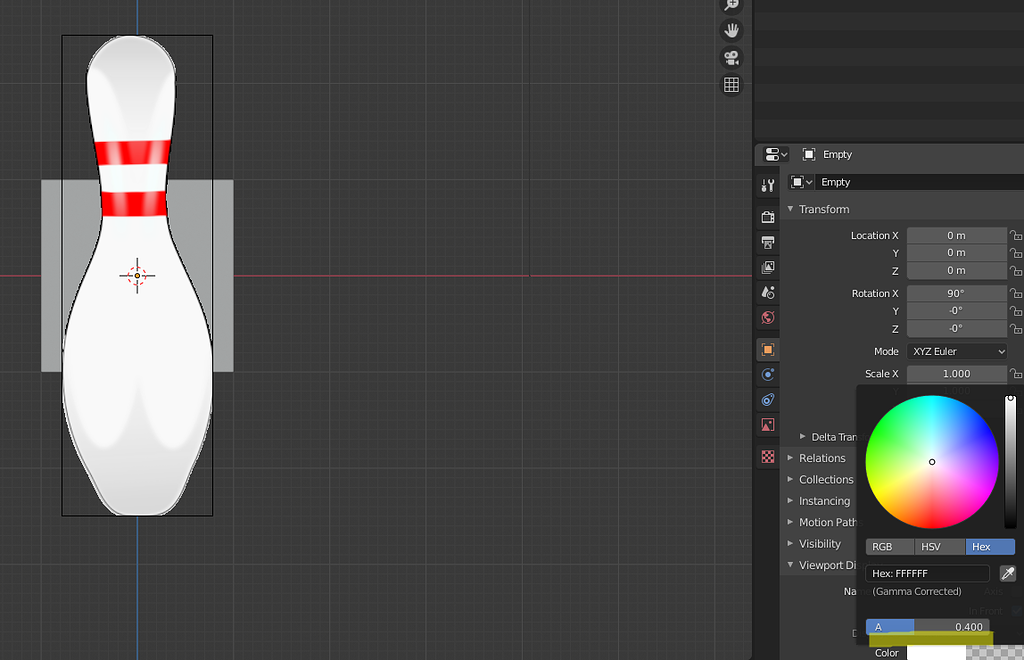
Task: Switch color picker to RGB tab
Action: [889, 546]
